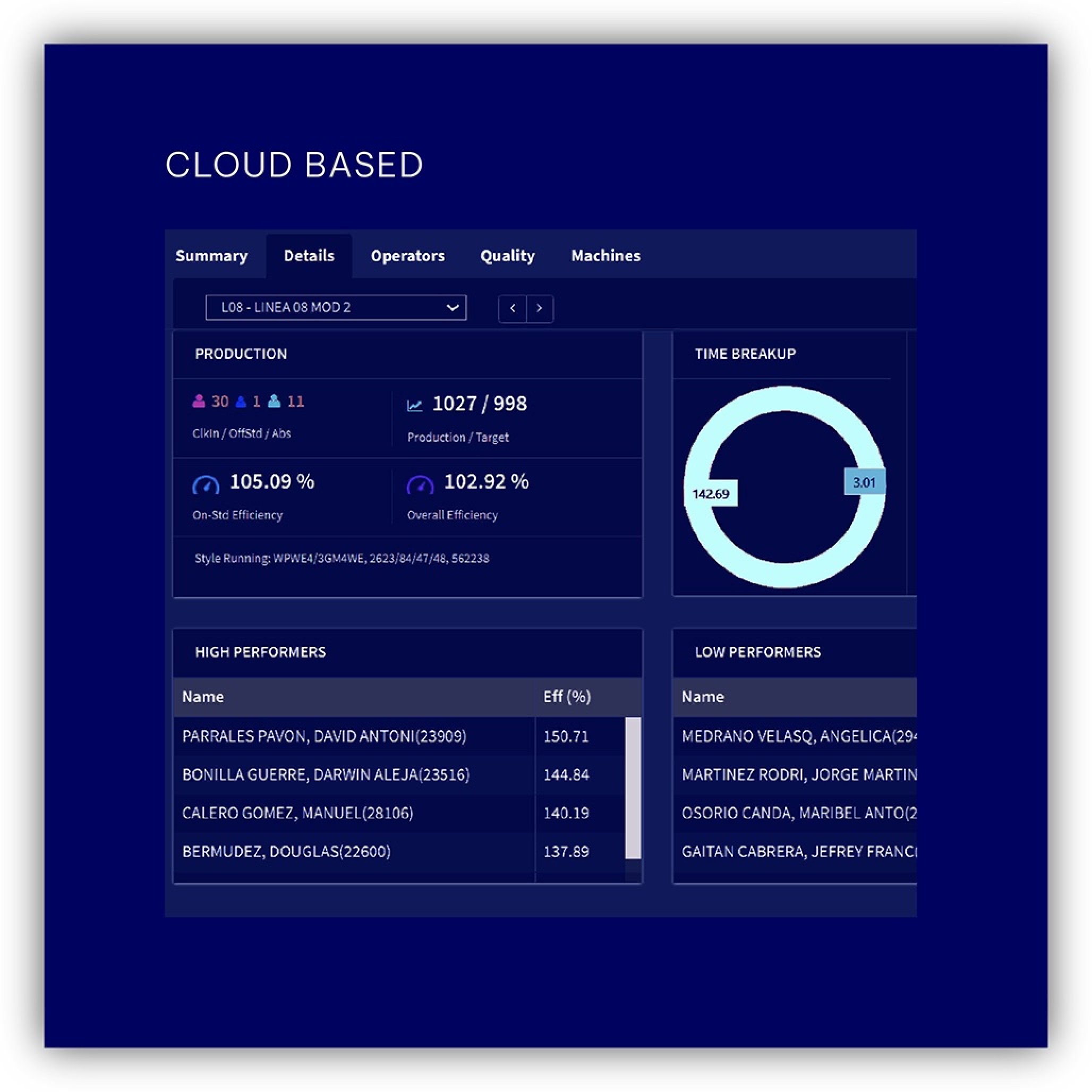Click the Details tab
Image resolution: width=1092 pixels, height=1092 pixels.
[309, 256]
